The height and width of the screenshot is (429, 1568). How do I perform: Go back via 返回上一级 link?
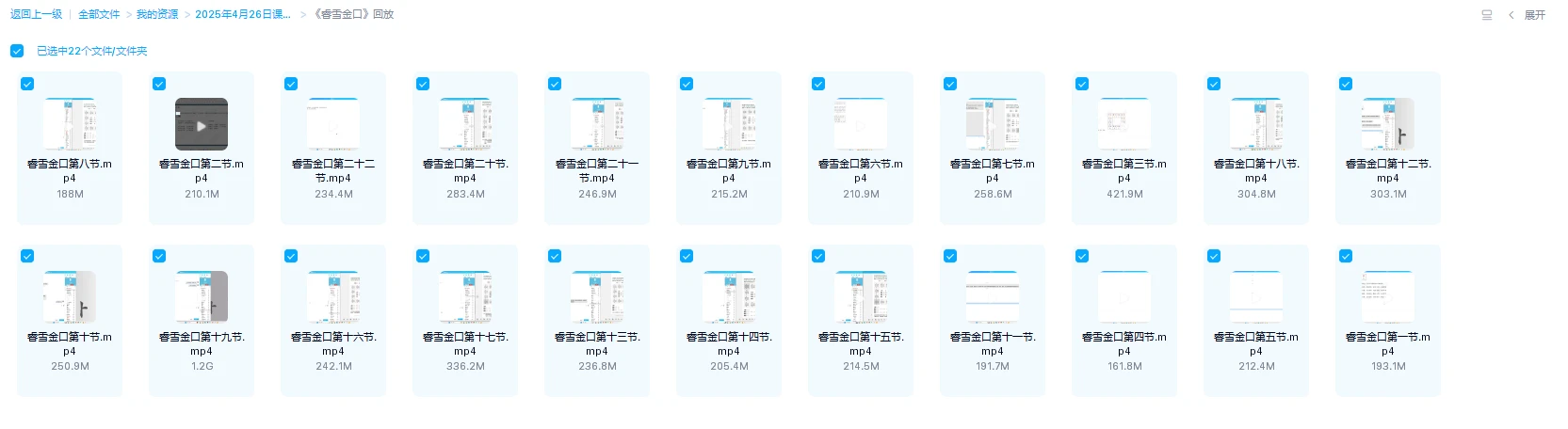click(36, 14)
